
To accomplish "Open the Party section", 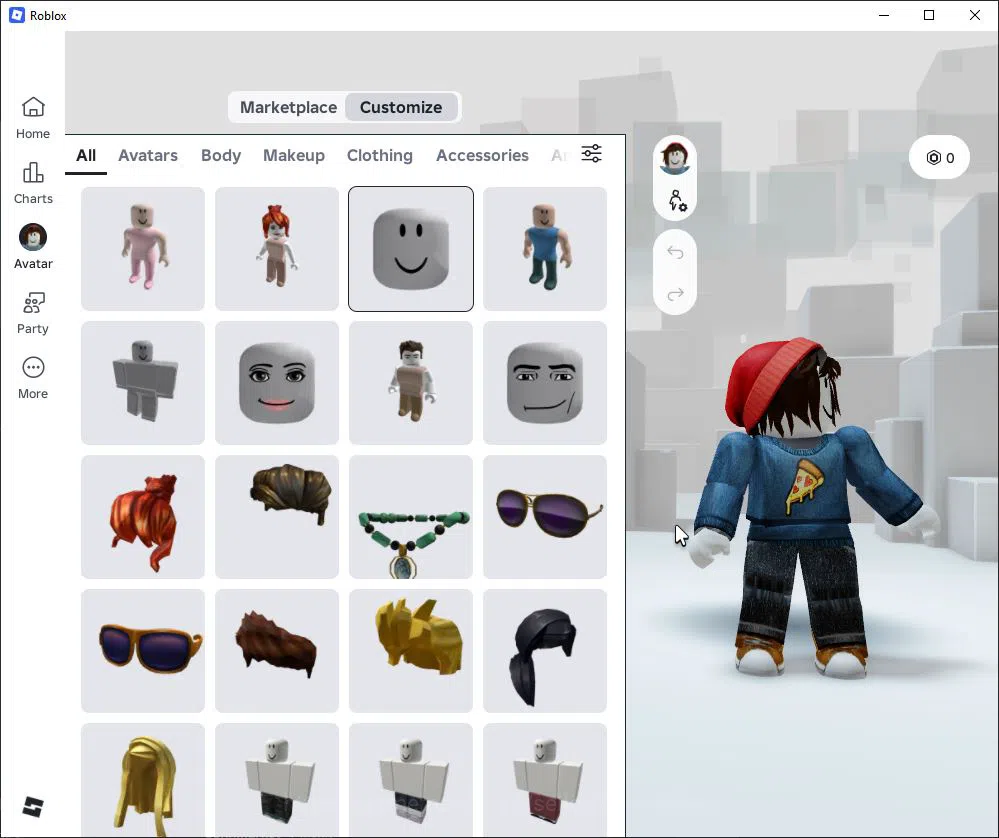I will 32,313.
